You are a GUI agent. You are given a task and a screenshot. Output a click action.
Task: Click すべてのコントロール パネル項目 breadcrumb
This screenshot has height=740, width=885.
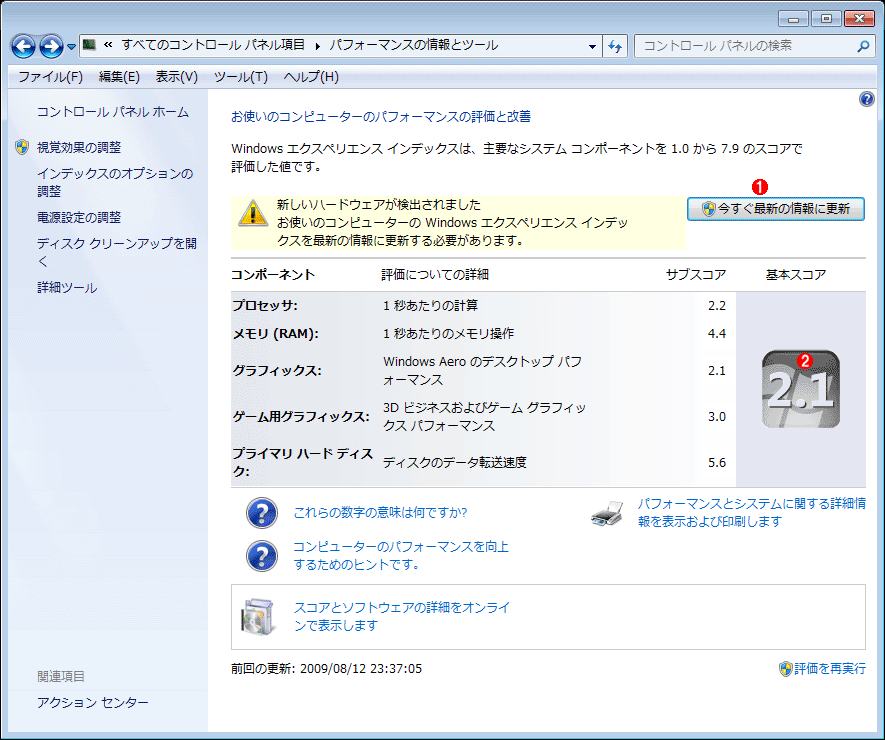pos(213,45)
